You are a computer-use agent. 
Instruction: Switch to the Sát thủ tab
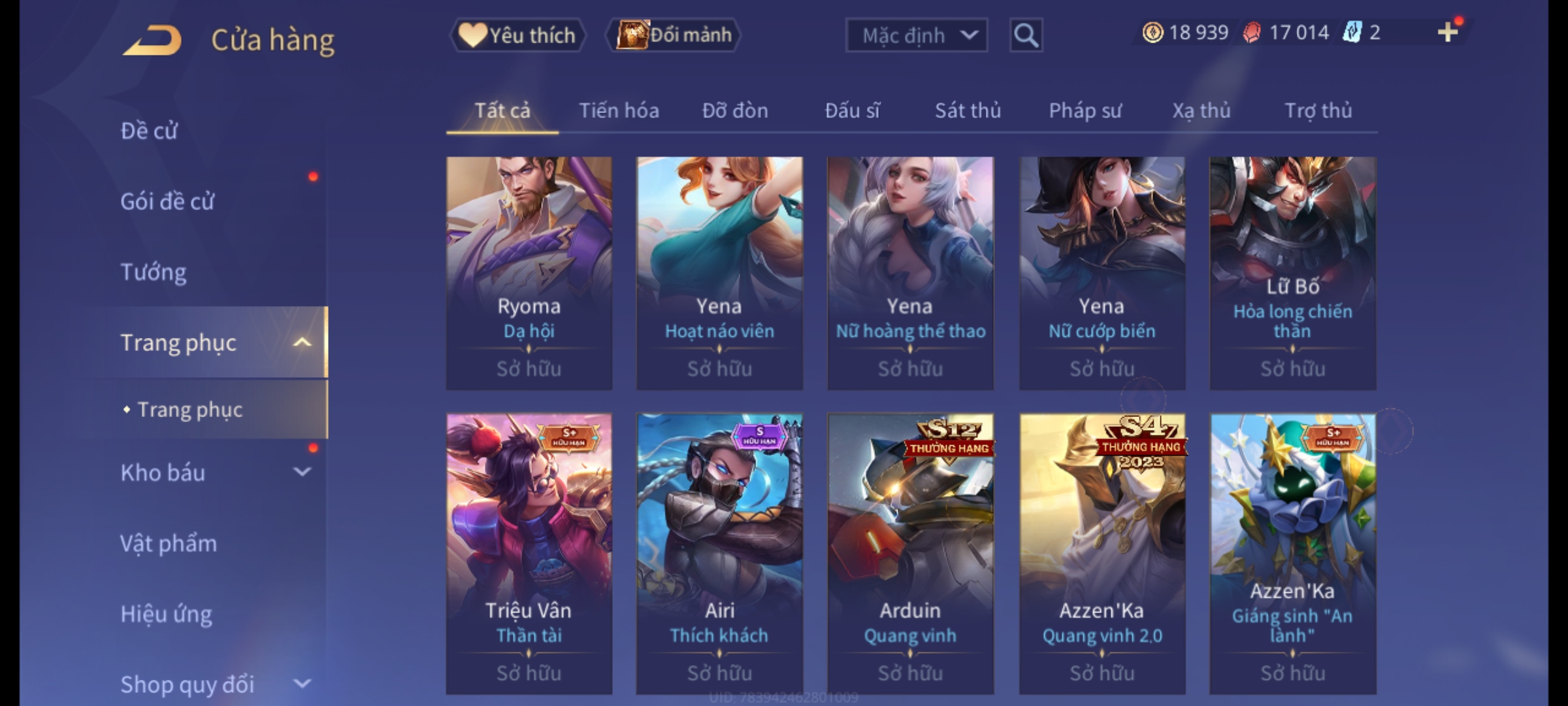tap(968, 110)
